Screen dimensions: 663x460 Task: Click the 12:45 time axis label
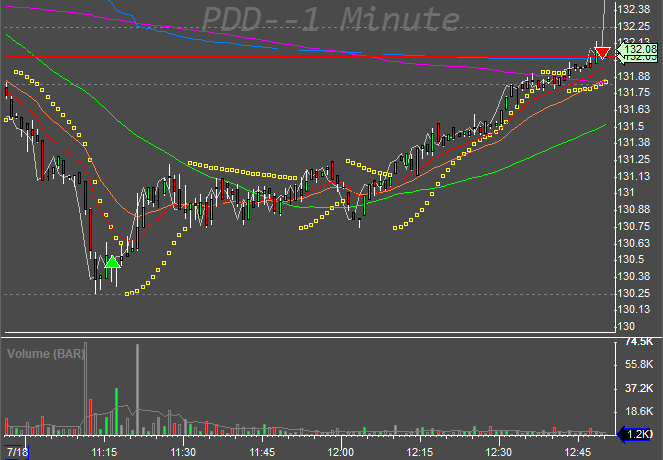[x=578, y=452]
